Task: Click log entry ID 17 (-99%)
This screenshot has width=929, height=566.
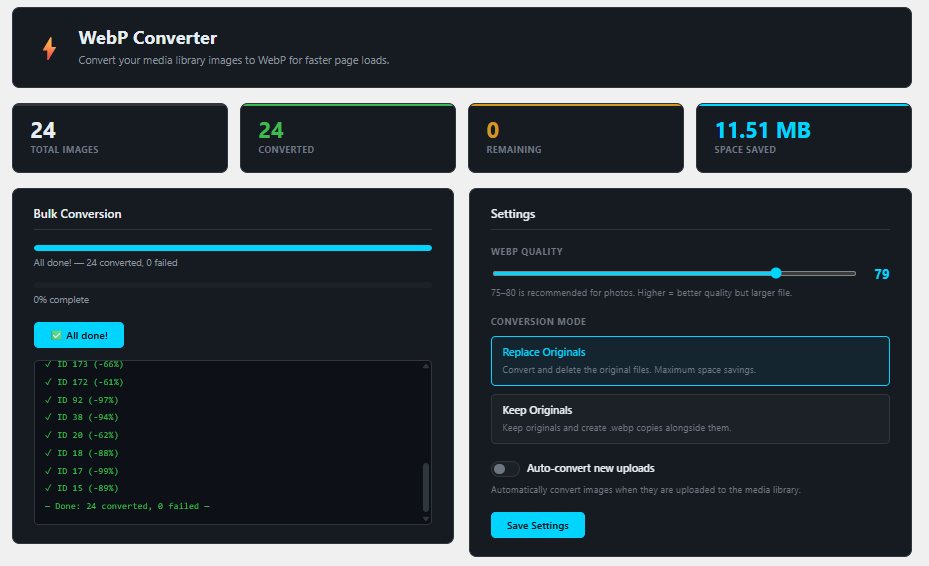Action: point(82,471)
